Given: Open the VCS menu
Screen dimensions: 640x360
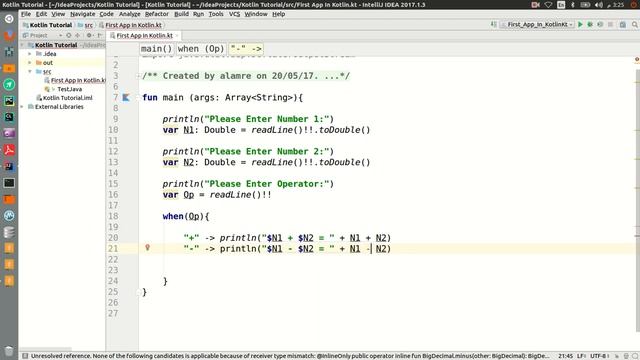Looking at the screenshot, I should pos(234,14).
